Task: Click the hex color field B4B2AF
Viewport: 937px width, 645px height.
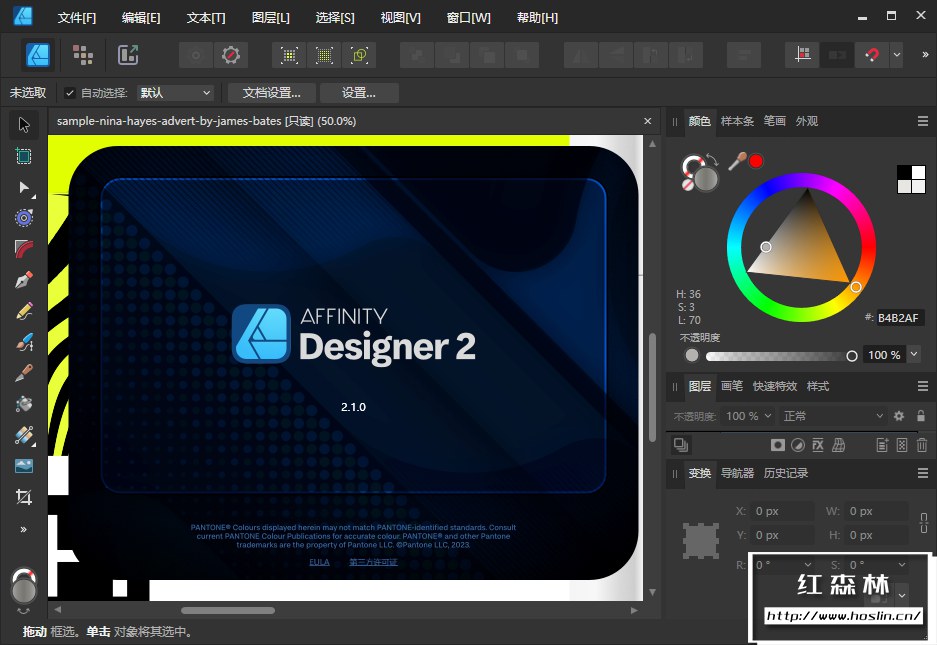Action: 900,318
